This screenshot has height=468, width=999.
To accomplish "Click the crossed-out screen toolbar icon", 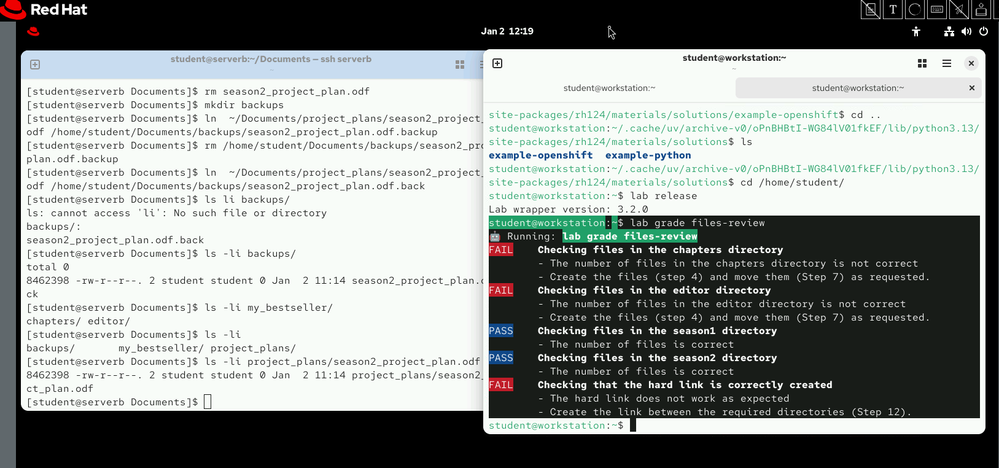I will coord(870,10).
